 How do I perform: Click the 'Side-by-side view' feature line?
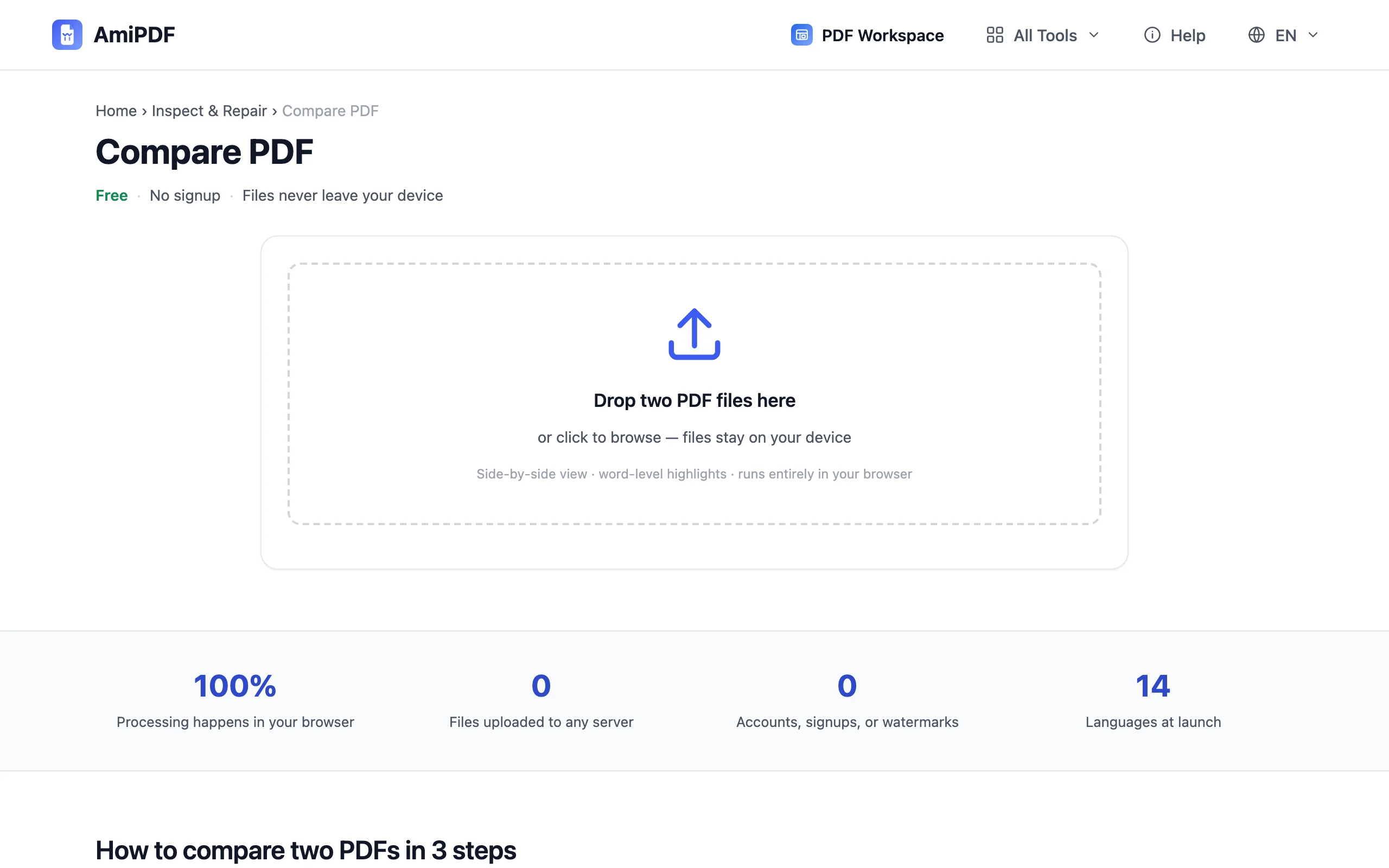694,474
